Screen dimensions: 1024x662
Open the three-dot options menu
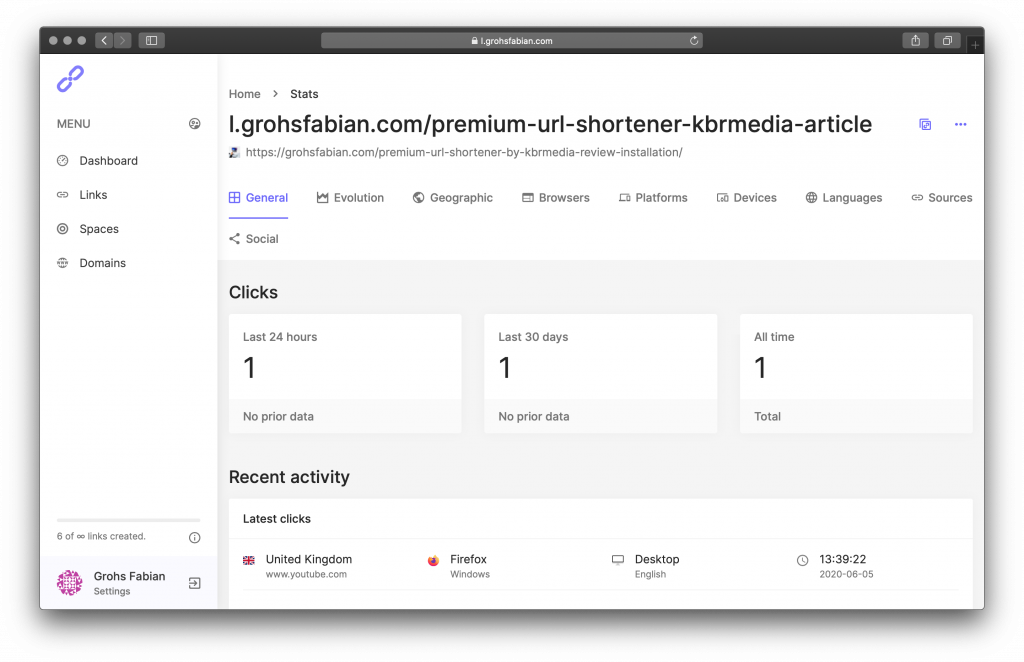point(961,124)
